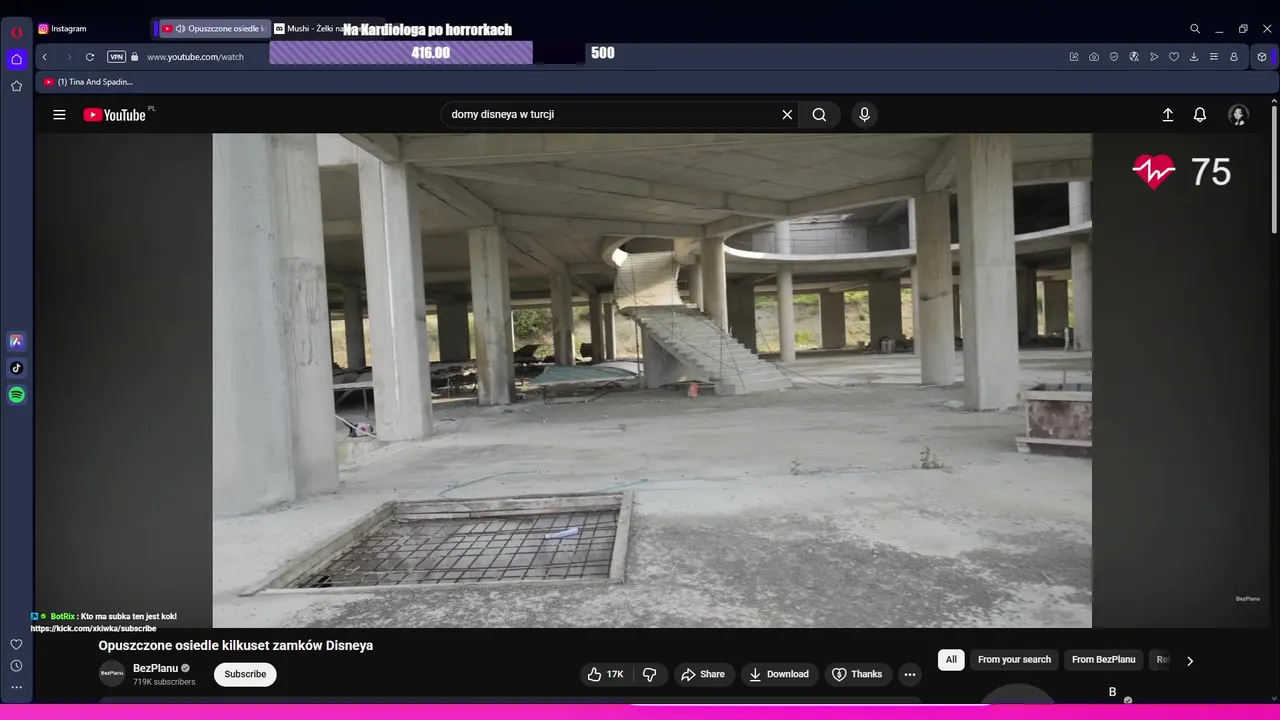Screen dimensions: 1280x720
Task: Start voice search with microphone
Action: [864, 115]
